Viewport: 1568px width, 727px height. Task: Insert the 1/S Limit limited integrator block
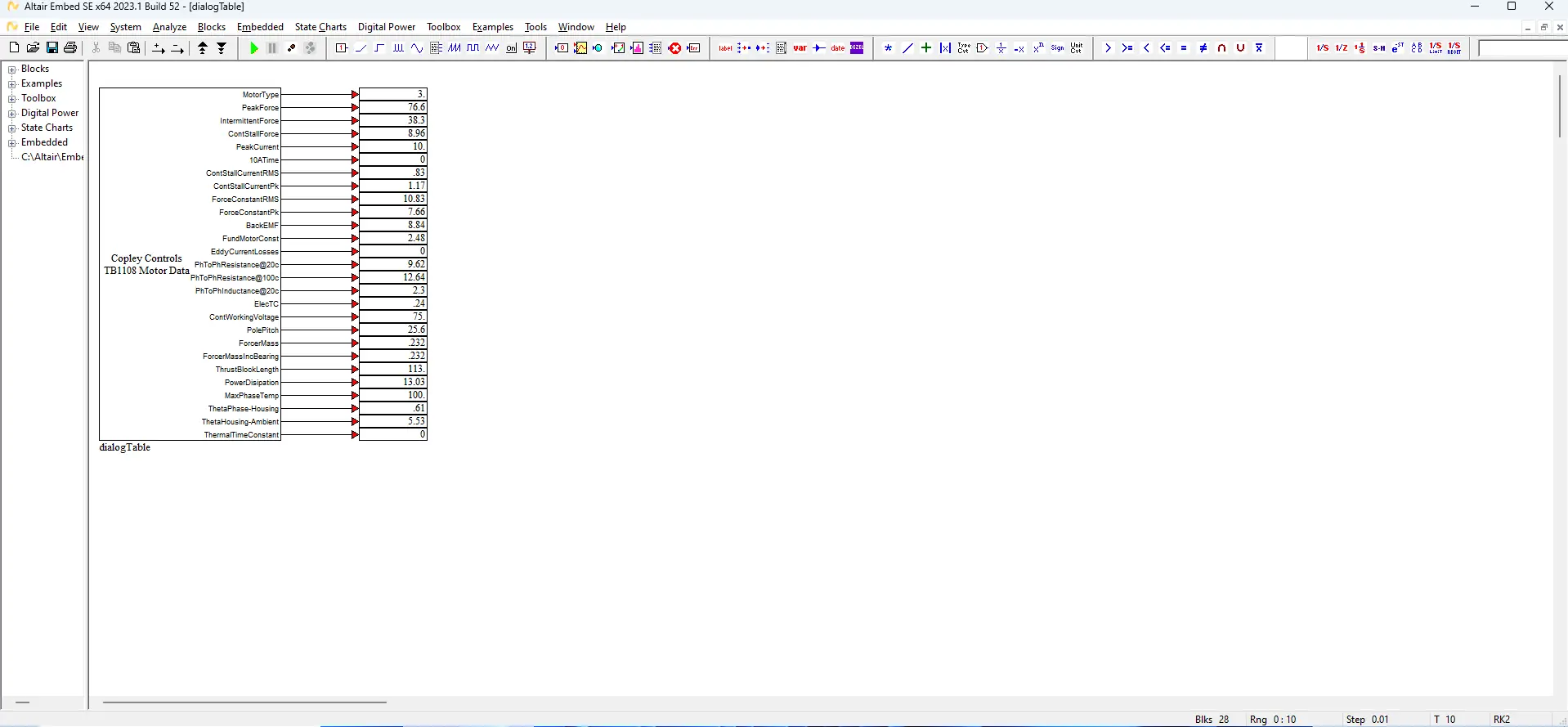pos(1436,48)
